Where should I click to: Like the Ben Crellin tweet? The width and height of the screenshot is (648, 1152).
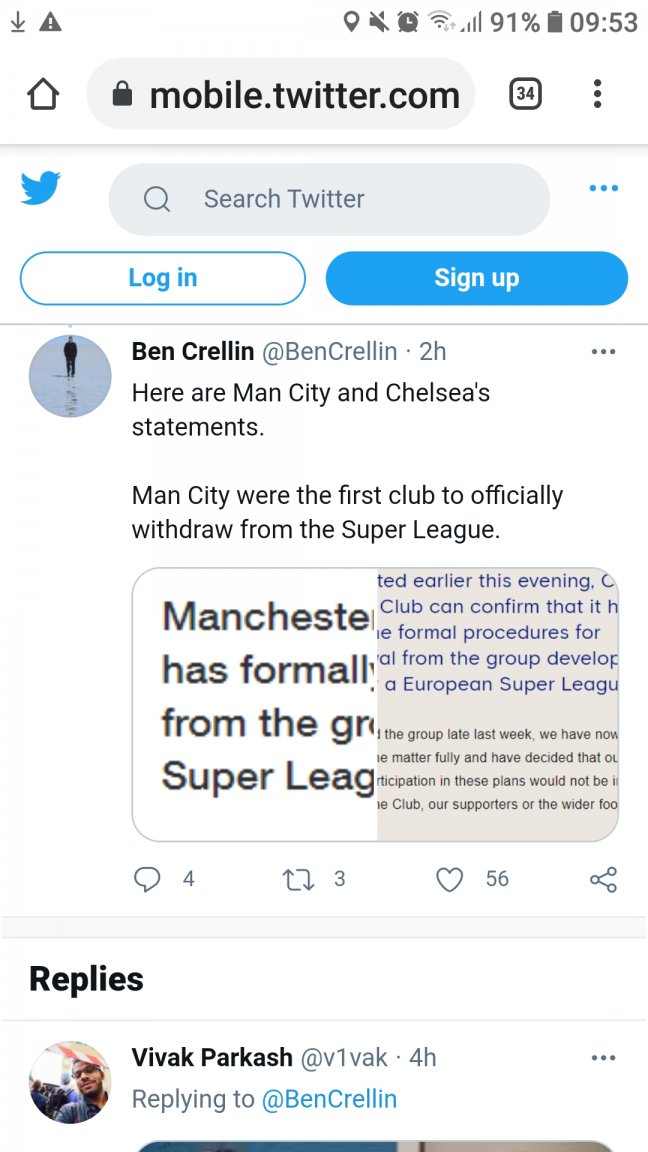click(x=450, y=879)
